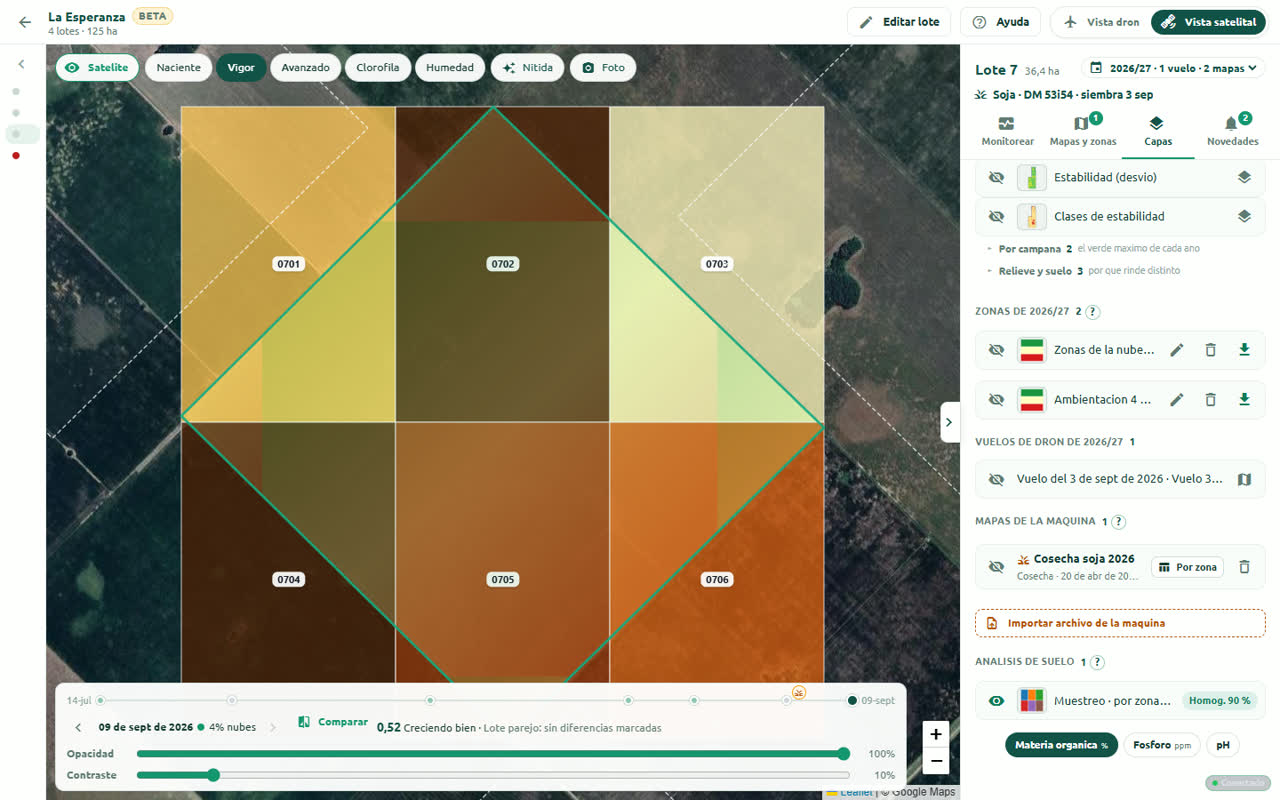This screenshot has width=1280, height=800.
Task: Open the Mapas y zonas tab
Action: (x=1083, y=131)
